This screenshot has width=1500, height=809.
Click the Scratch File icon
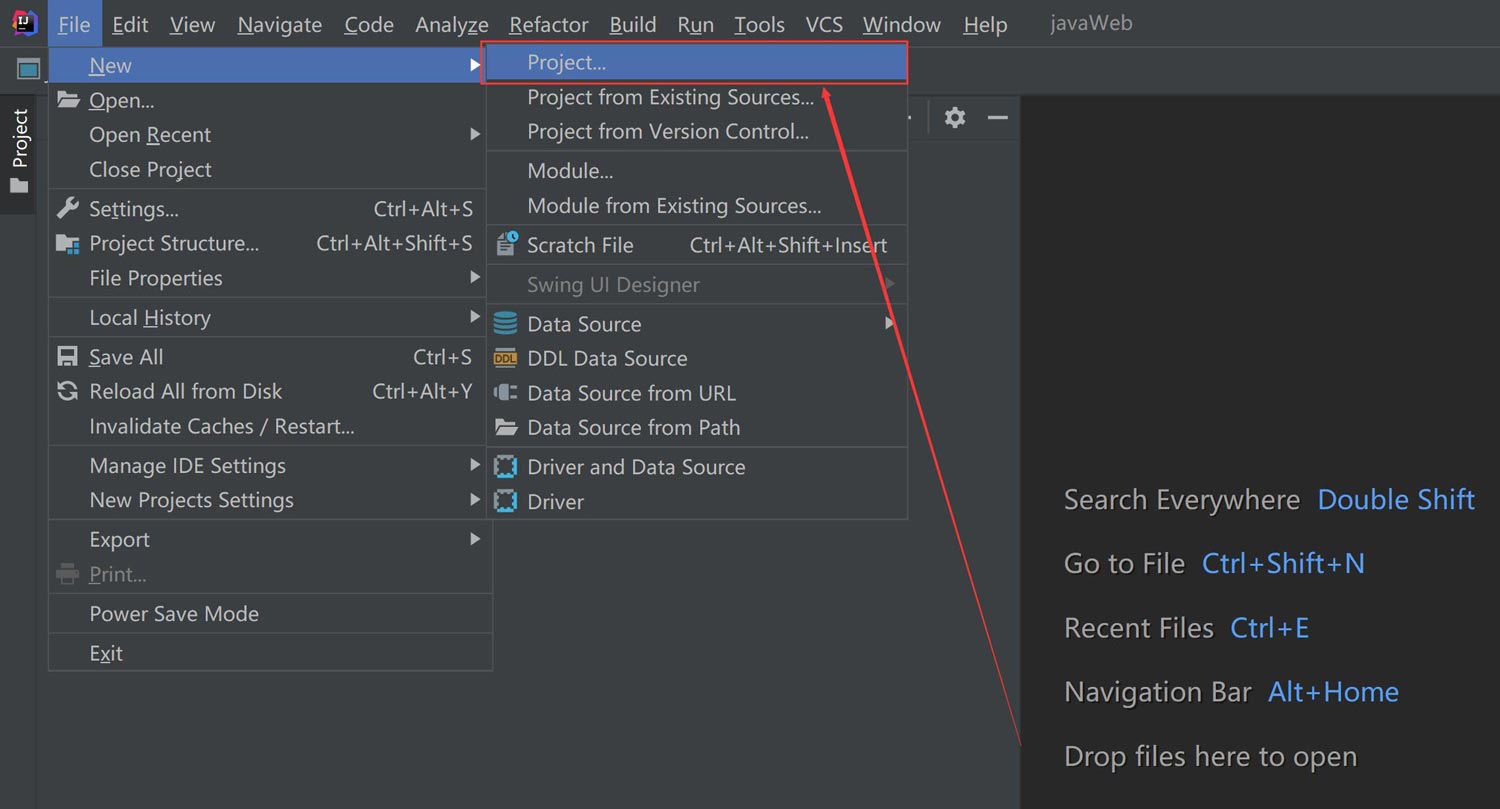click(x=507, y=244)
